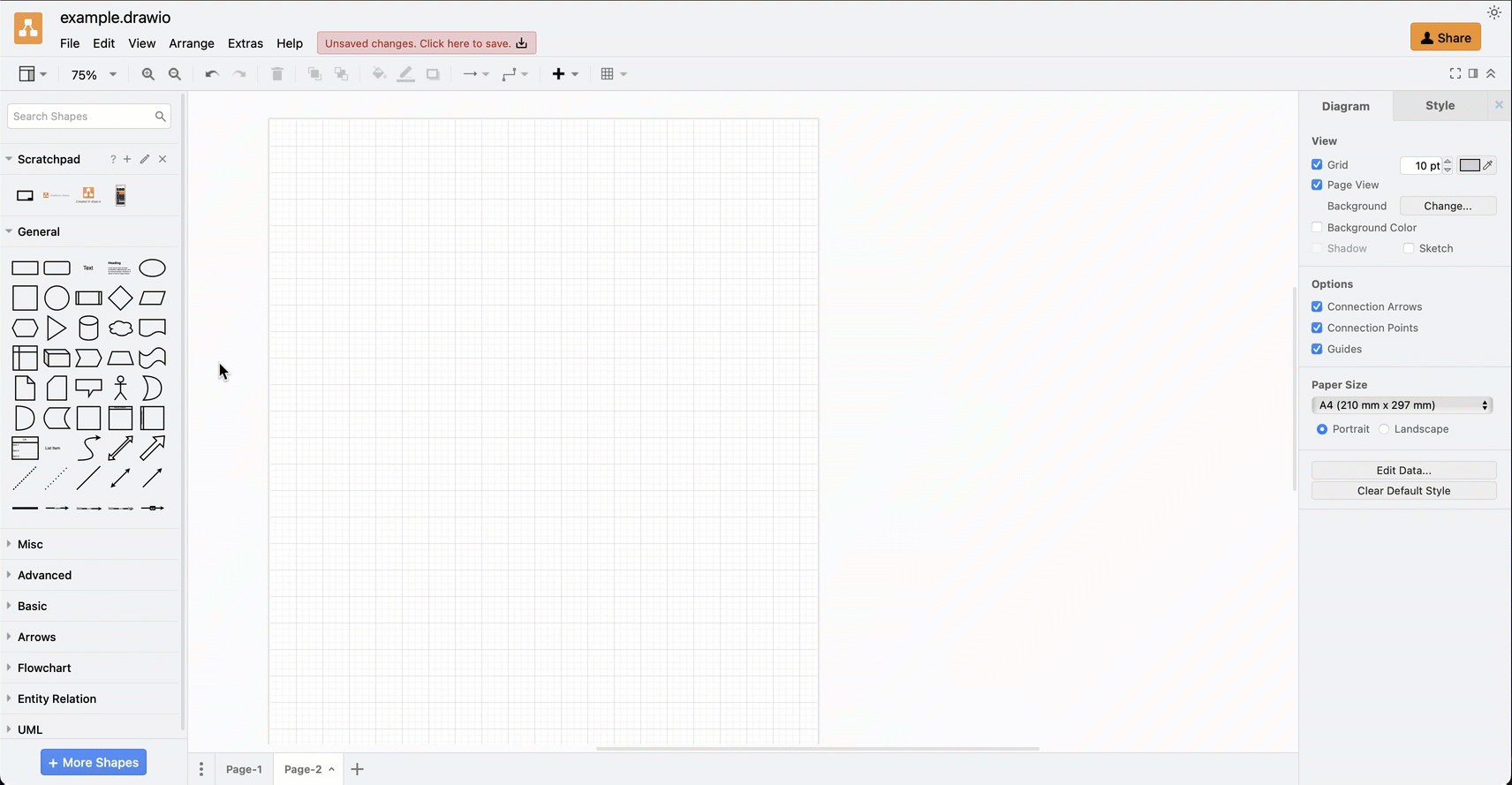
Task: Open the connection arrow style dropdown
Action: click(476, 74)
